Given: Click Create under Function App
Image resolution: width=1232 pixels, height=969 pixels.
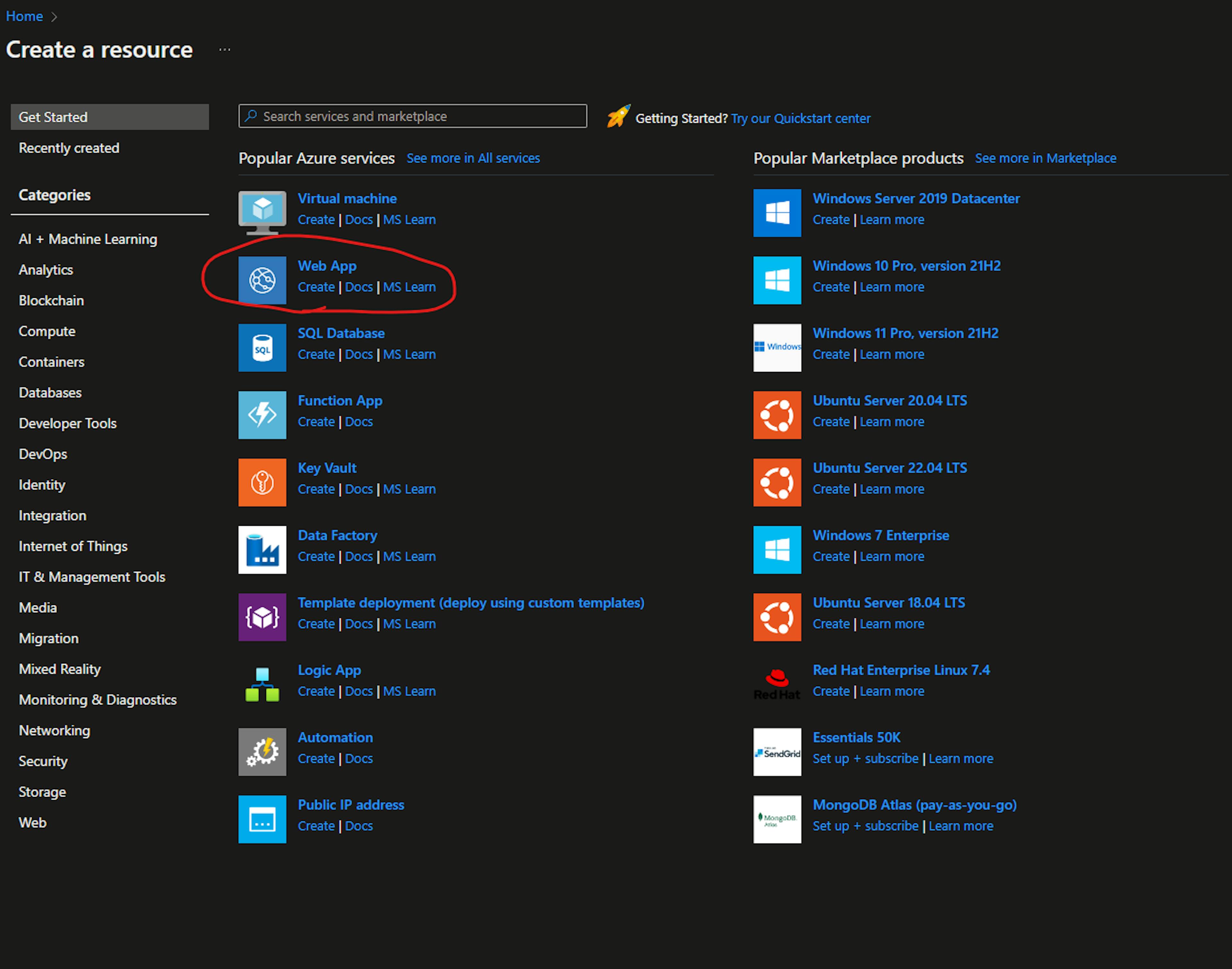Looking at the screenshot, I should (x=316, y=422).
